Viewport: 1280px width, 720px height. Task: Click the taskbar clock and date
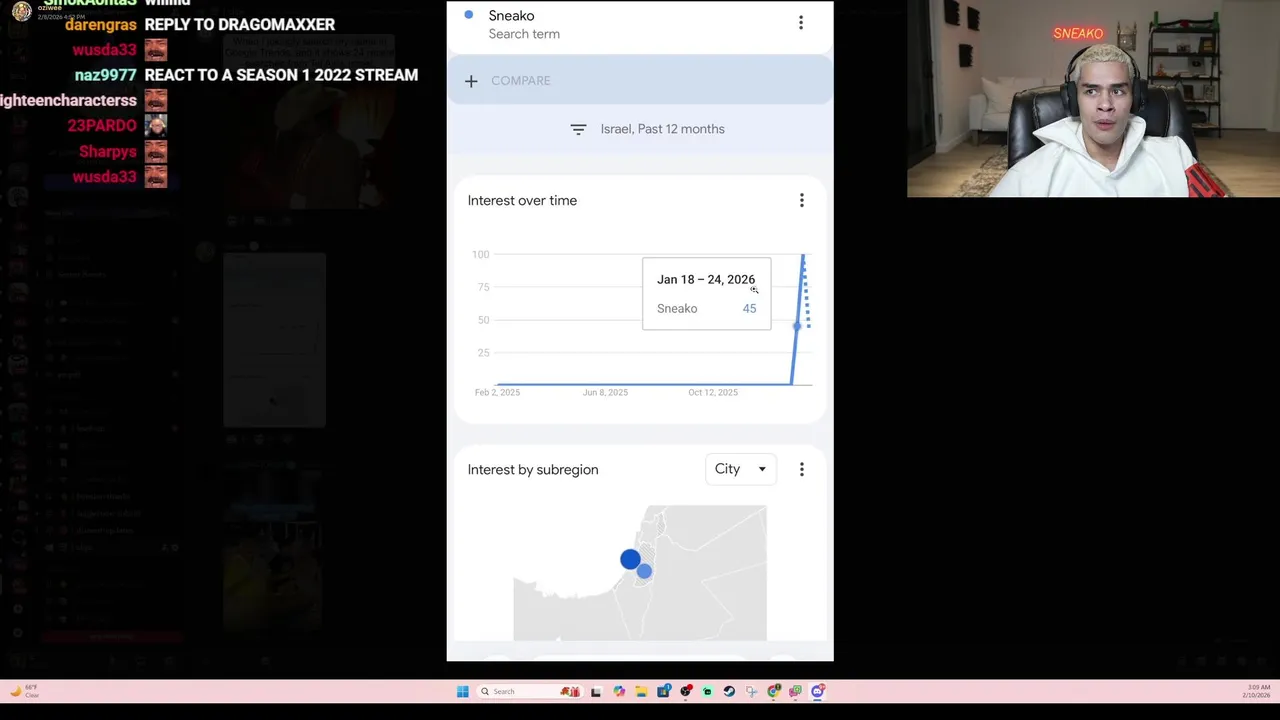(x=1259, y=690)
